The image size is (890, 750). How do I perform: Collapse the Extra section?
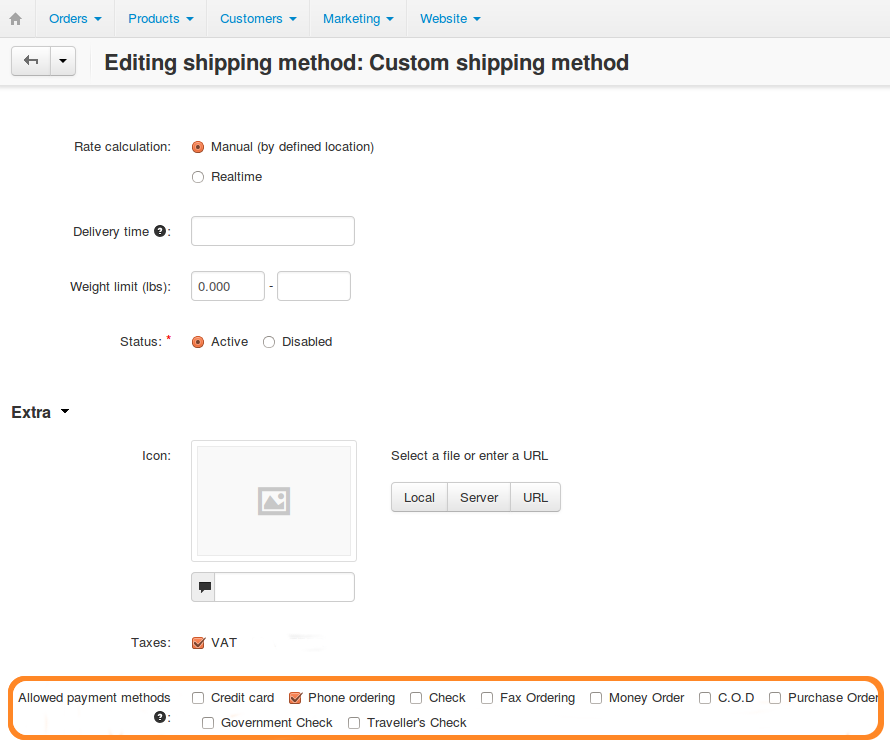pos(40,412)
